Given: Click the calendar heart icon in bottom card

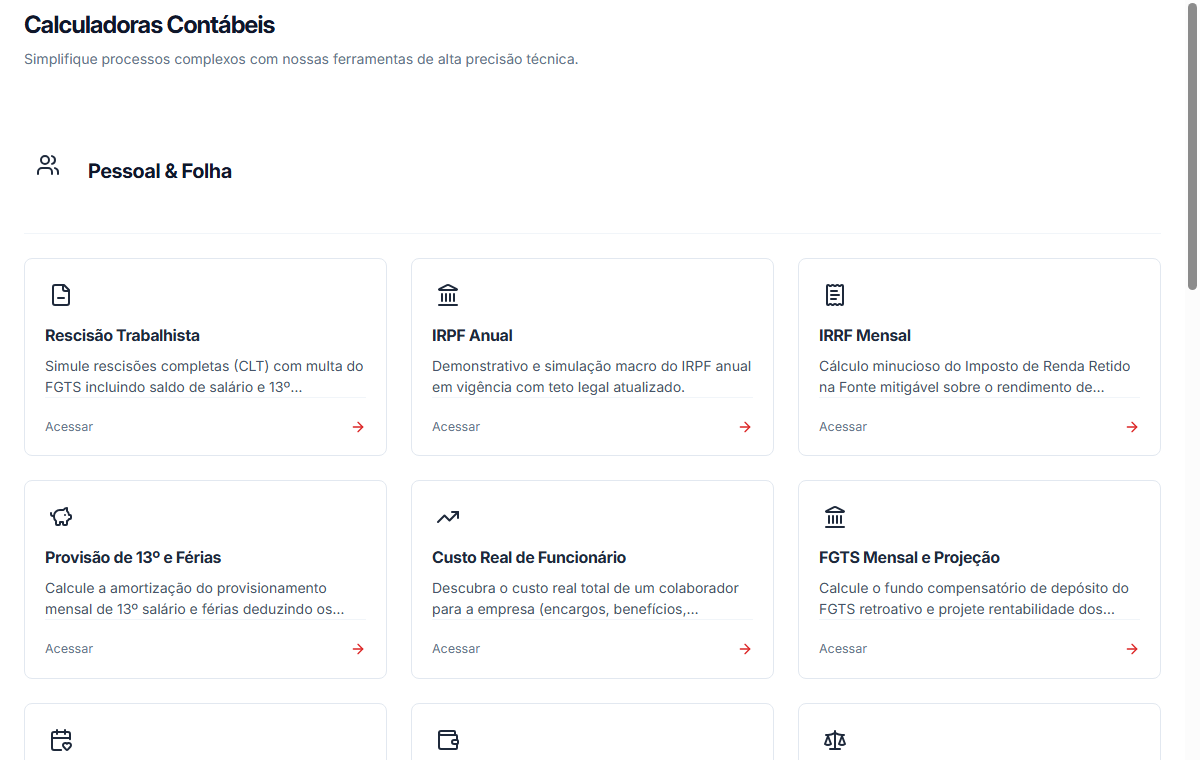Looking at the screenshot, I should 61,740.
